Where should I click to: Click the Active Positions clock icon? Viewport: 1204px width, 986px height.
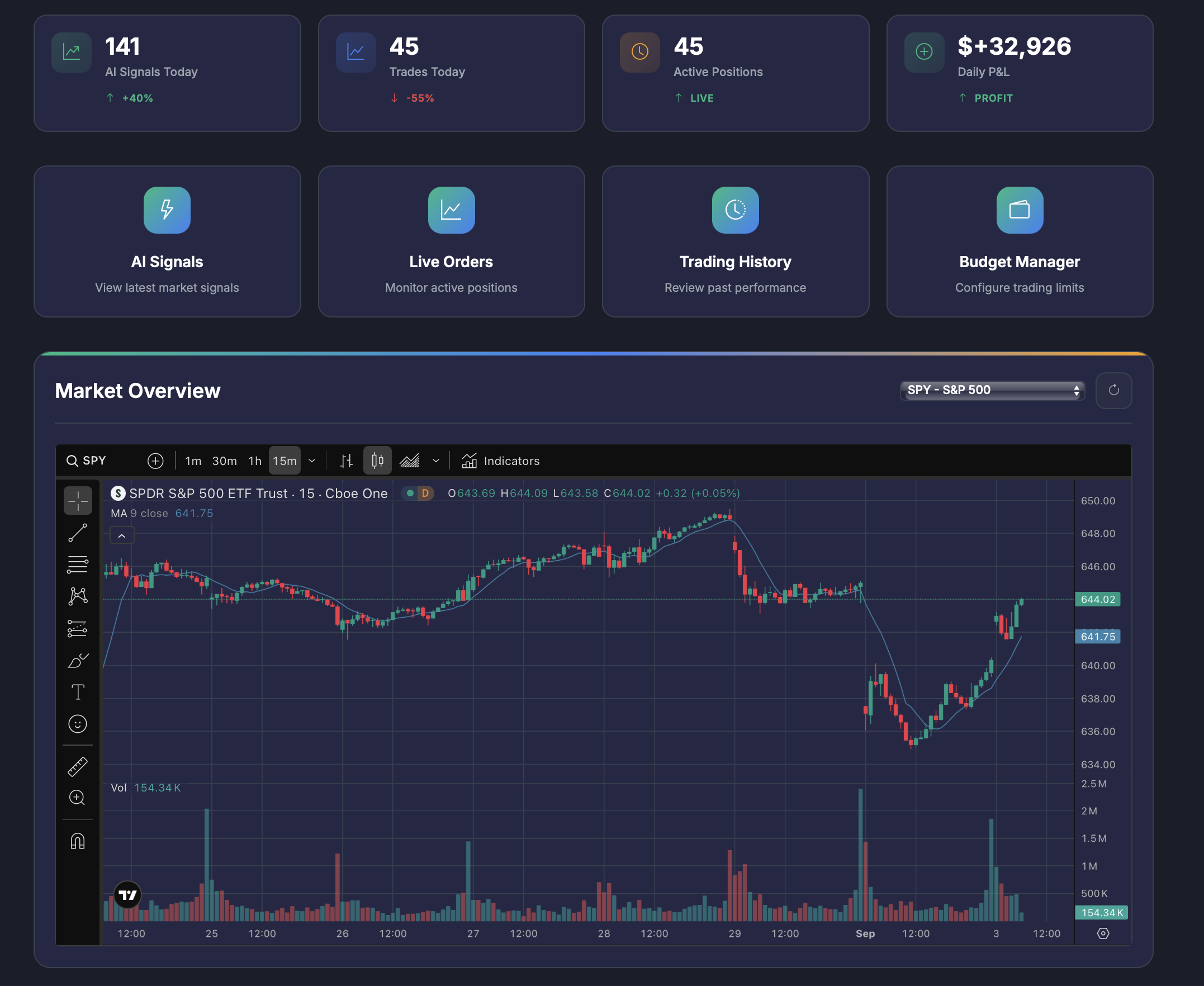[639, 52]
